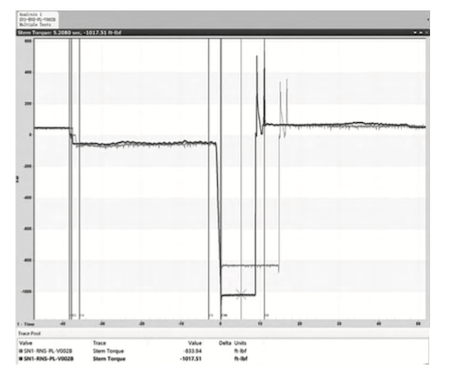
Task: Click the value -833.94
Action: tap(193, 351)
